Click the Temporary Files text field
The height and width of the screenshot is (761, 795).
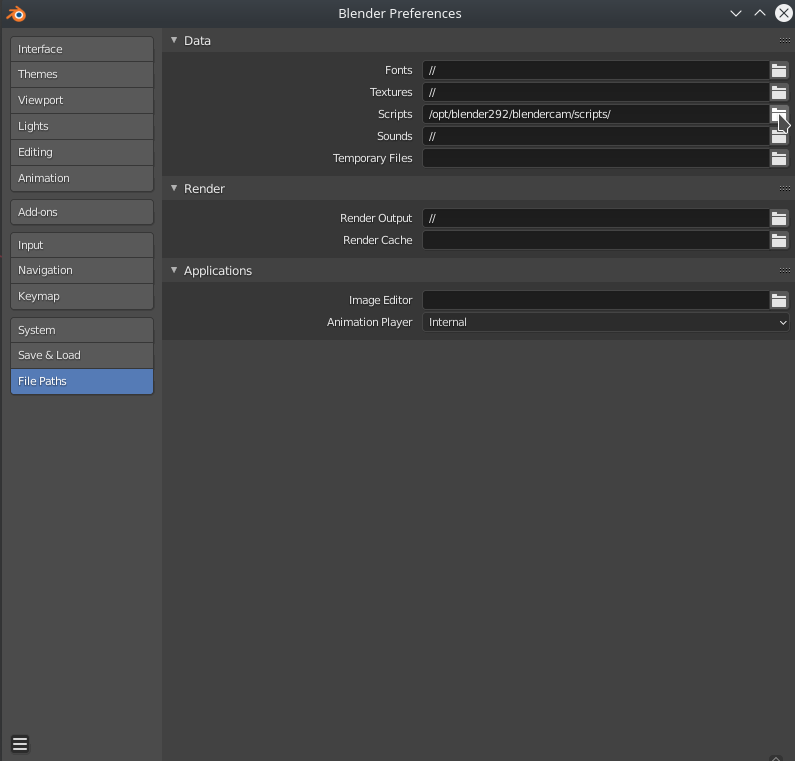click(x=594, y=158)
